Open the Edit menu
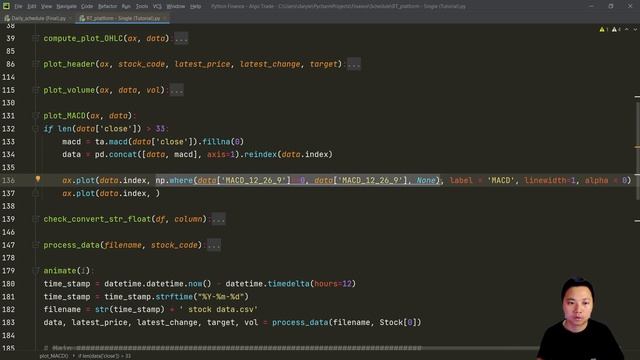 [32, 6]
